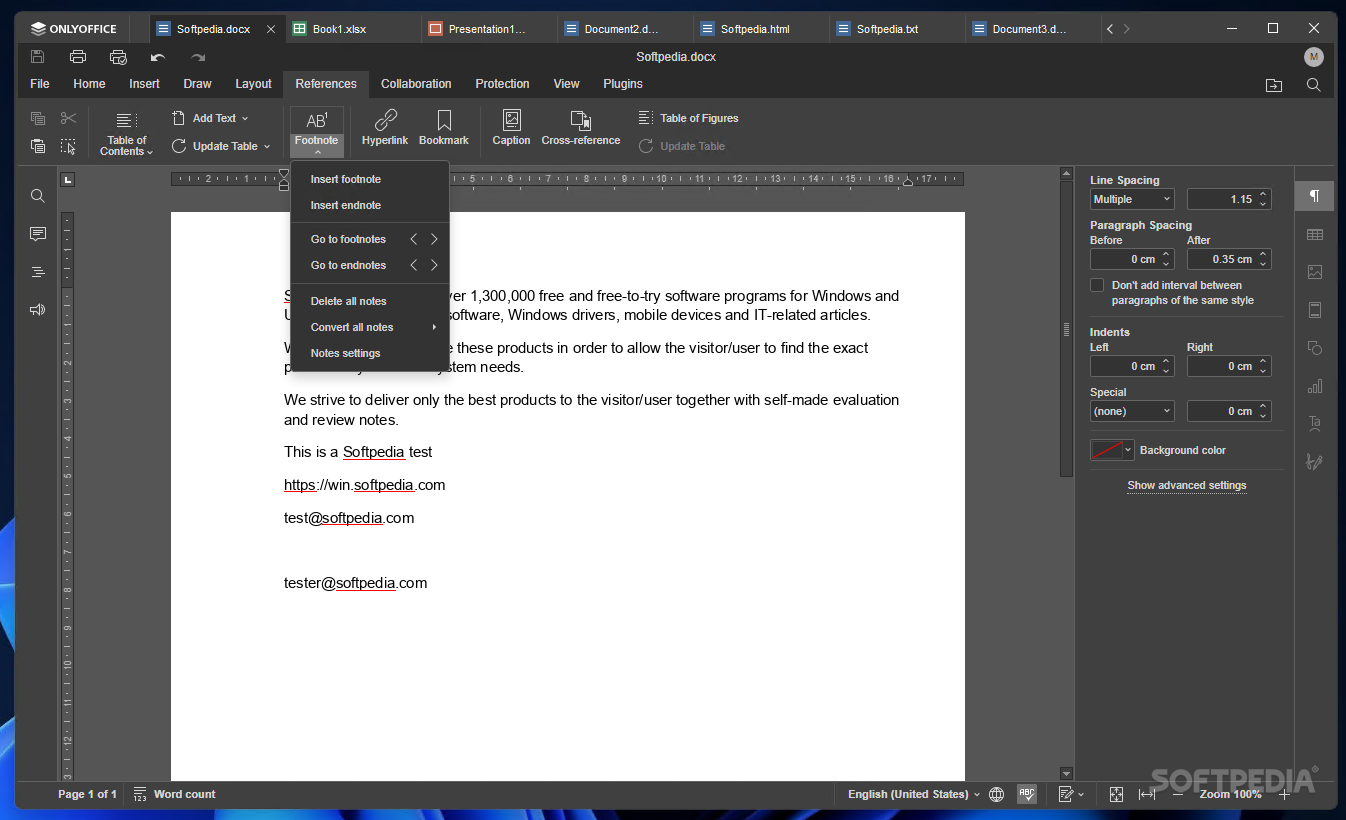Zoom in with the plus button
This screenshot has height=820, width=1346.
click(1285, 794)
